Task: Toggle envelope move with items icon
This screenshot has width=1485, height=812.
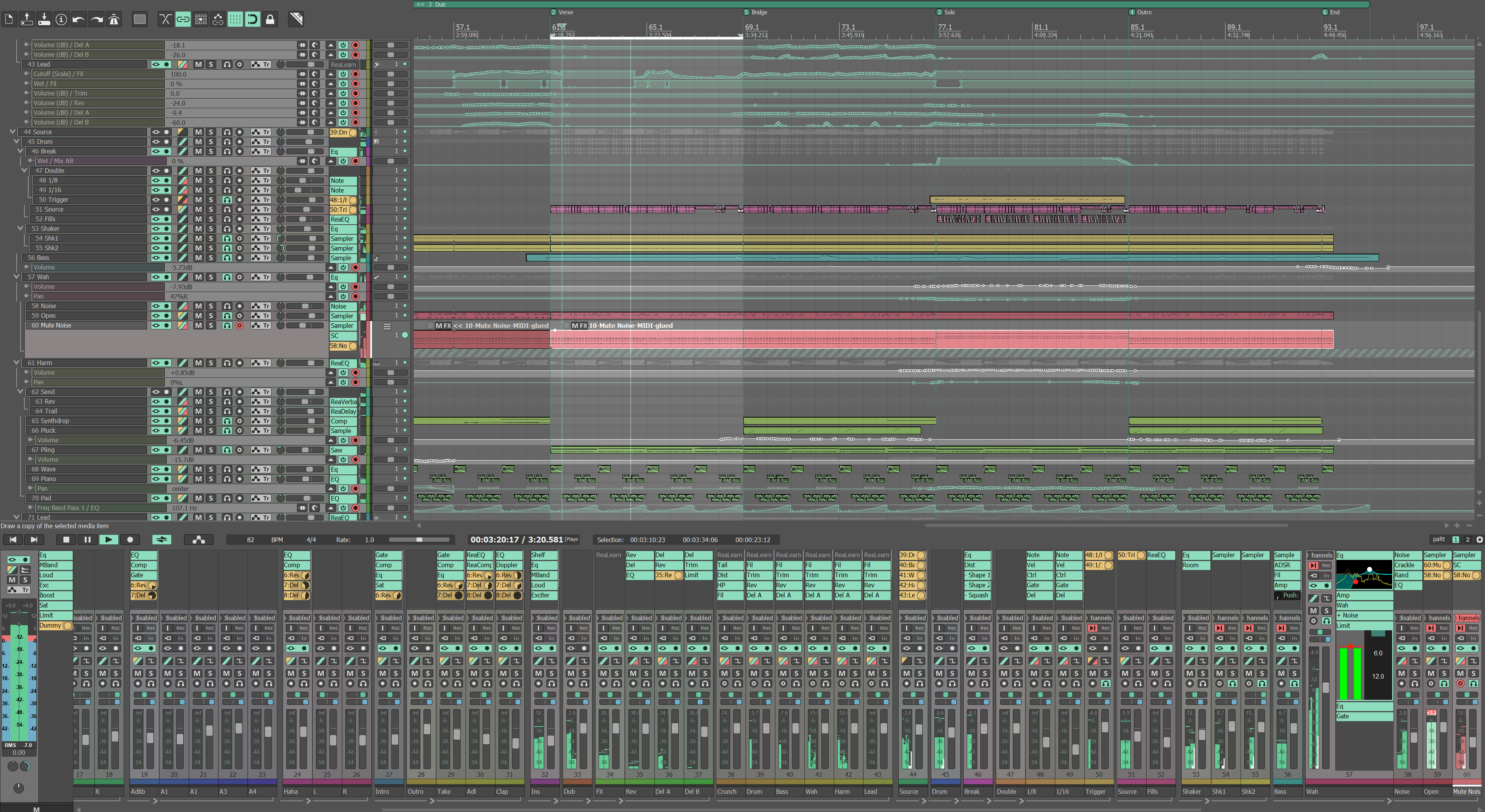Action: point(218,20)
